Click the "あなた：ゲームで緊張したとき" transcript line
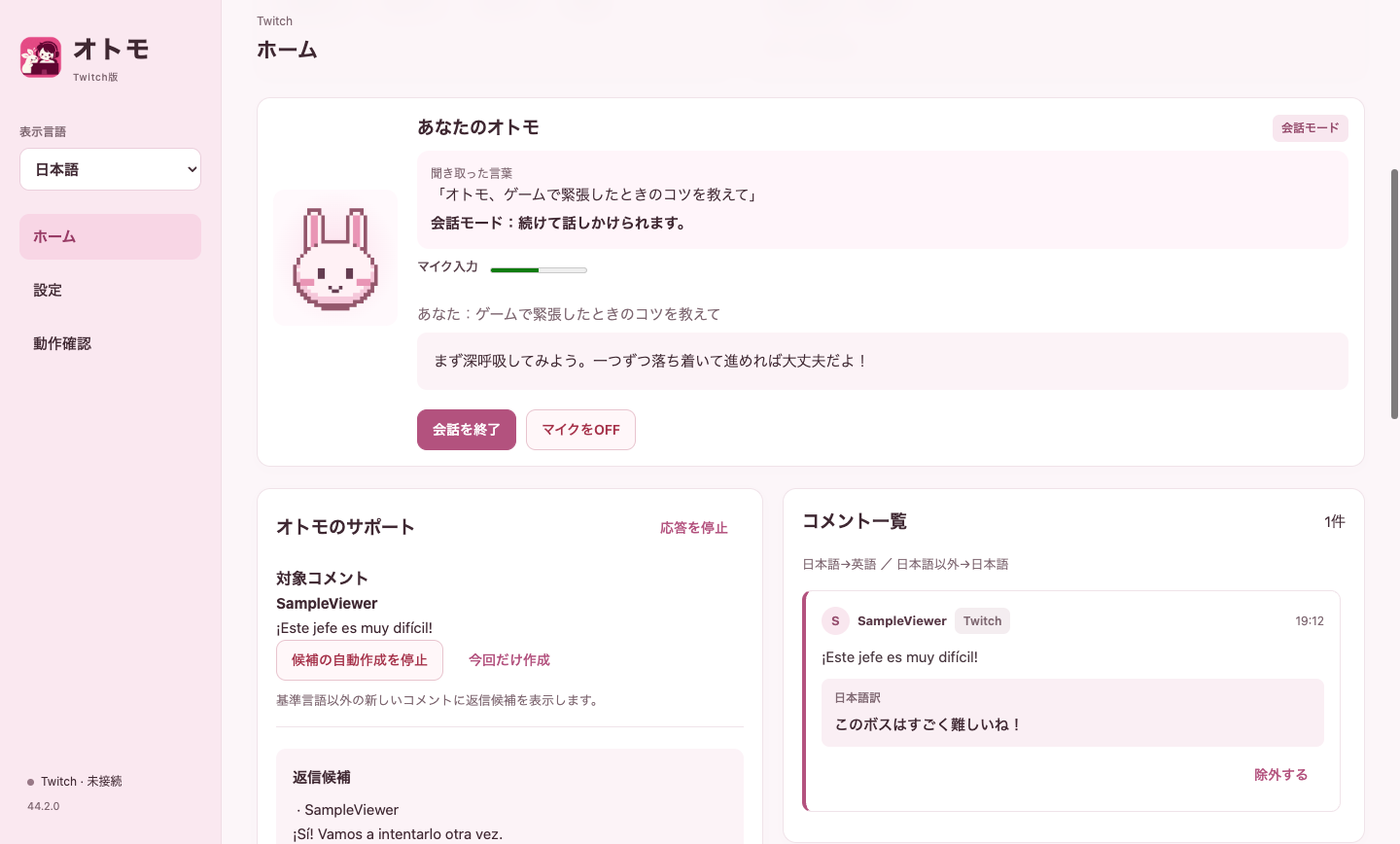This screenshot has height=844, width=1400. (x=569, y=314)
